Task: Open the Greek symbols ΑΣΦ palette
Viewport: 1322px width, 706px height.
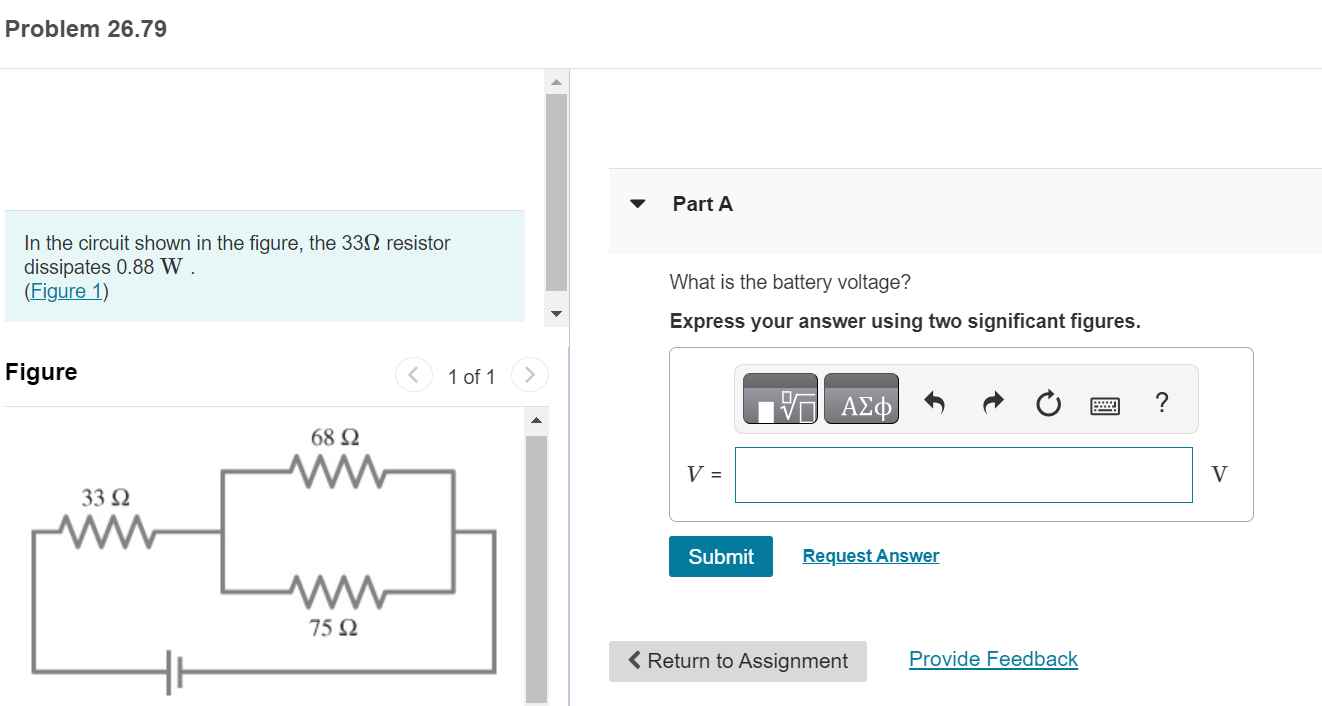Action: (x=861, y=398)
